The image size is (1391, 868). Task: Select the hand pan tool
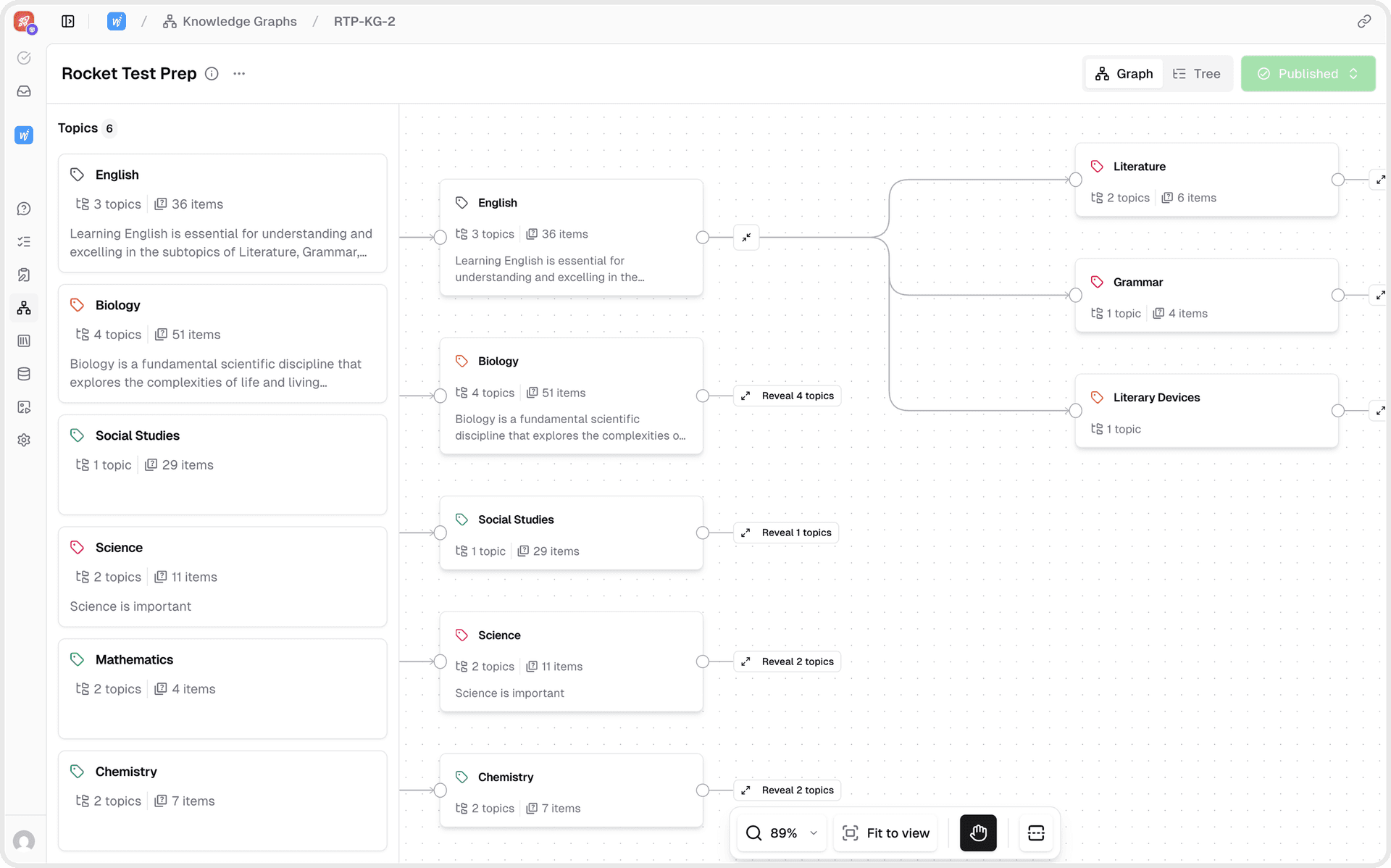[978, 833]
